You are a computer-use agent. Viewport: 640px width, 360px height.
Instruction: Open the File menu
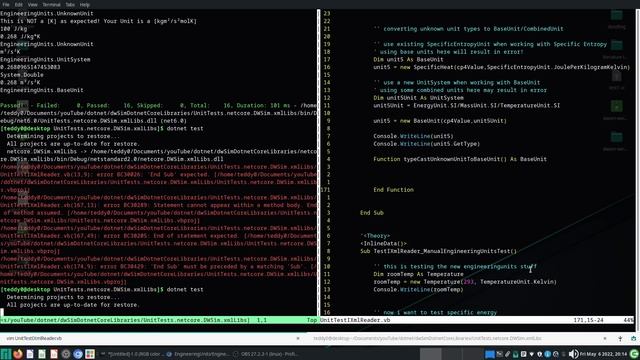[x=6, y=4]
